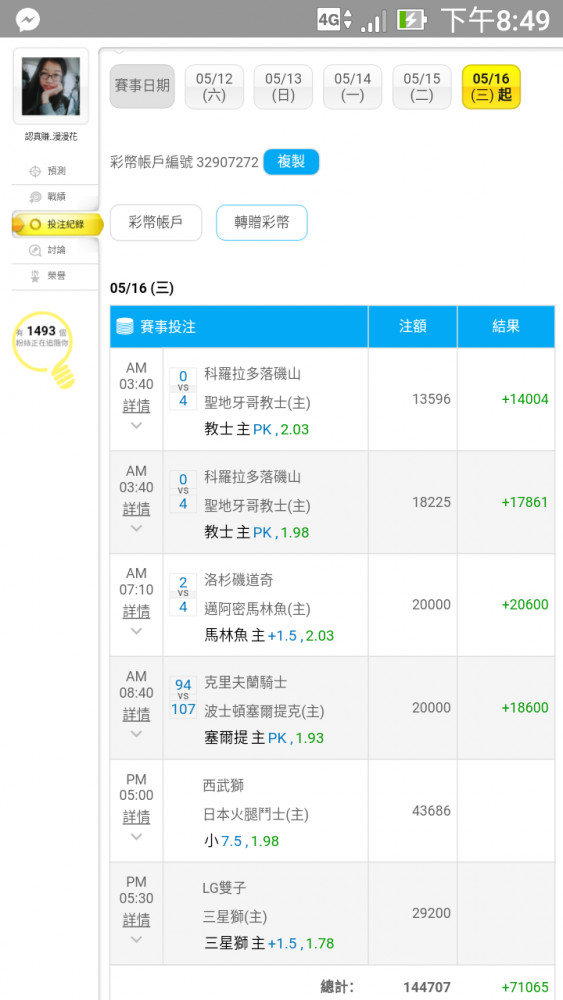Open the 榮譽 honor medal icon
The width and height of the screenshot is (563, 1000).
pos(36,276)
